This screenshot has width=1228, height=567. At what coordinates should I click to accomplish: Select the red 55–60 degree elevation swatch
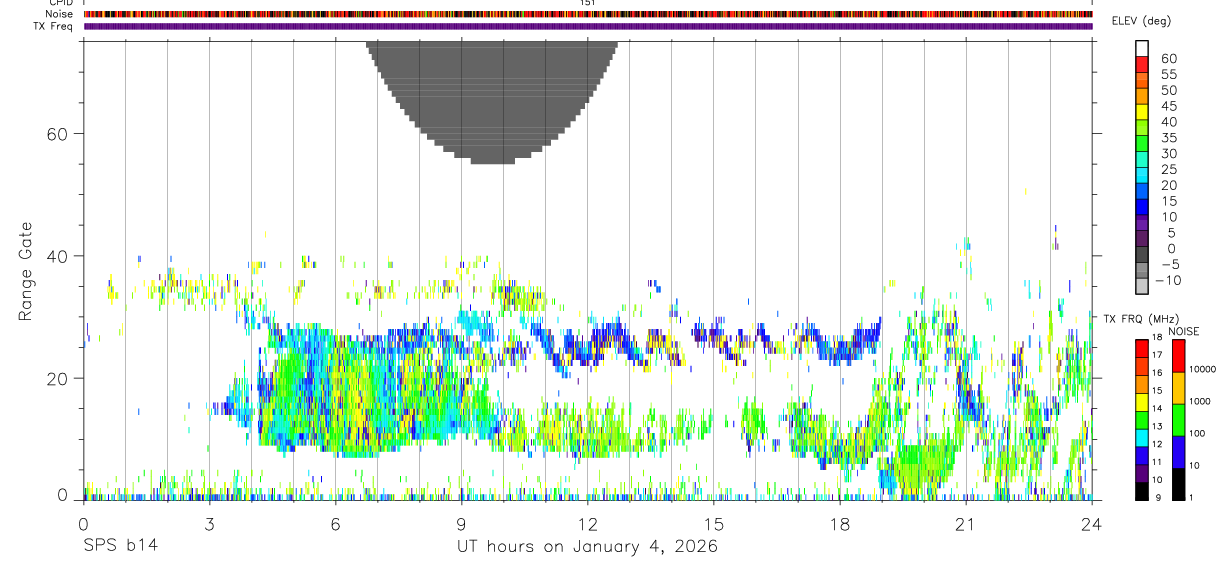(1142, 65)
